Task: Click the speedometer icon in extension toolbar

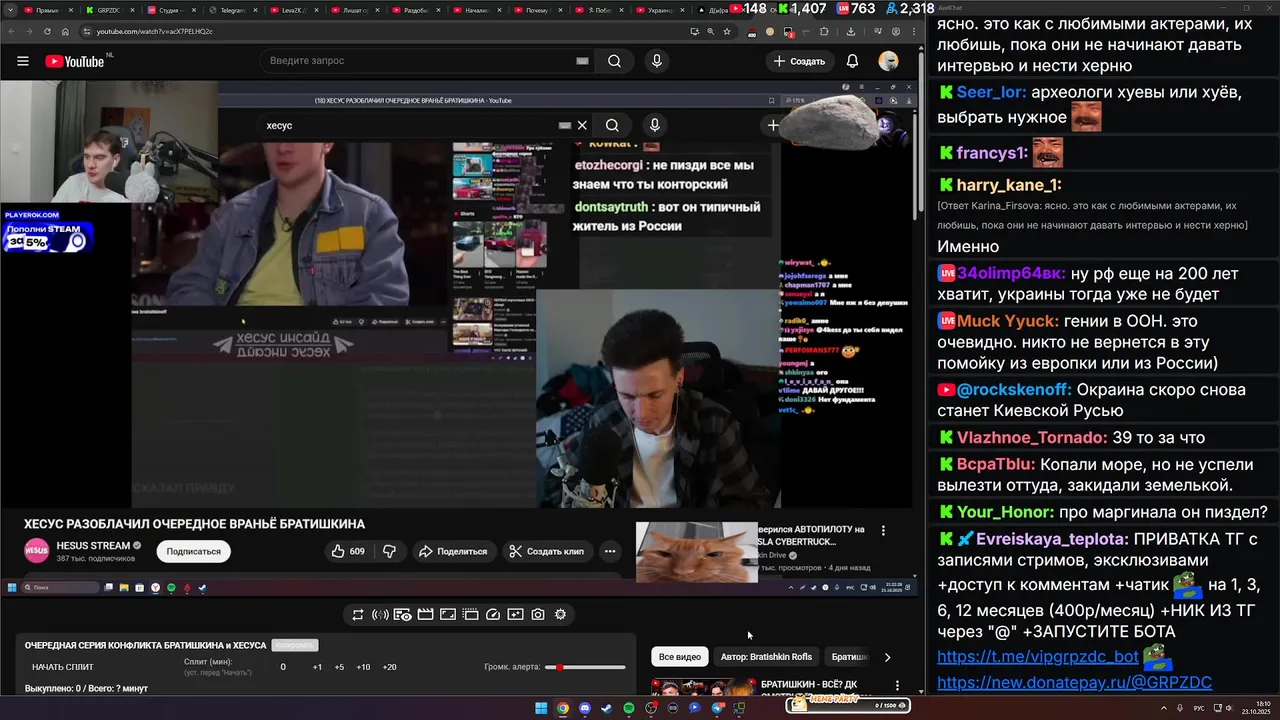Action: (x=492, y=614)
